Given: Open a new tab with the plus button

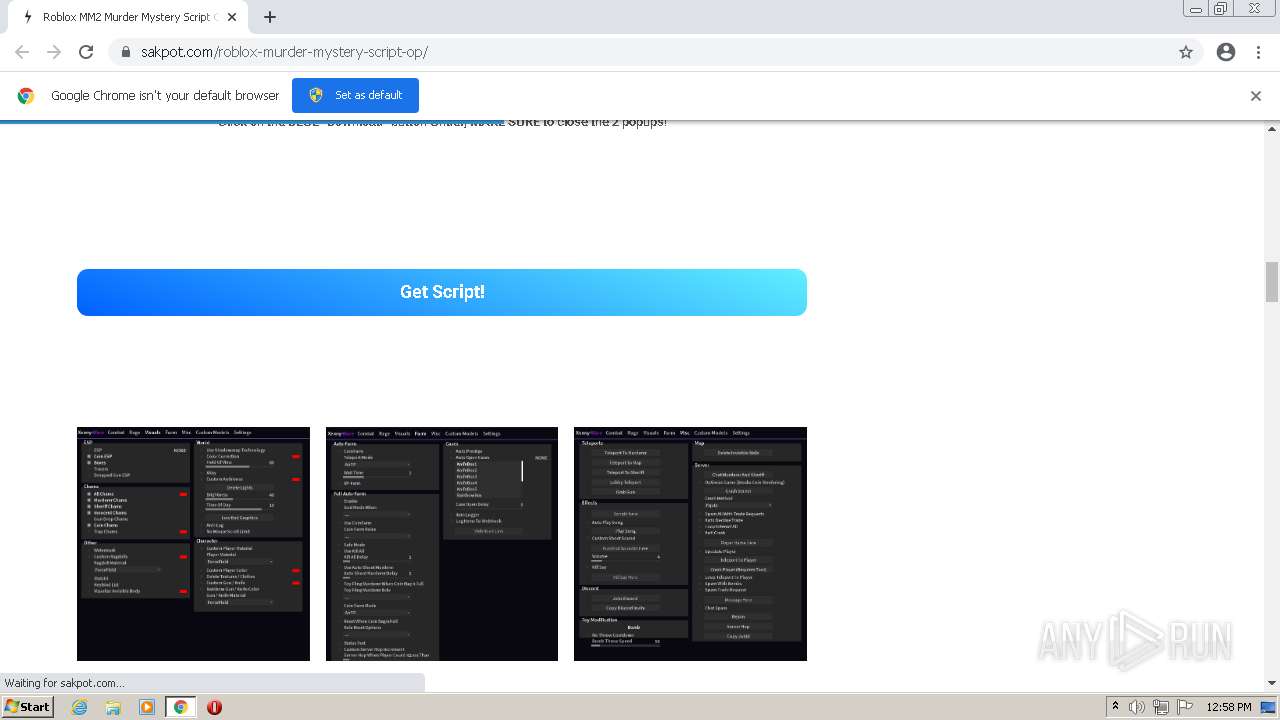Looking at the screenshot, I should pyautogui.click(x=270, y=17).
